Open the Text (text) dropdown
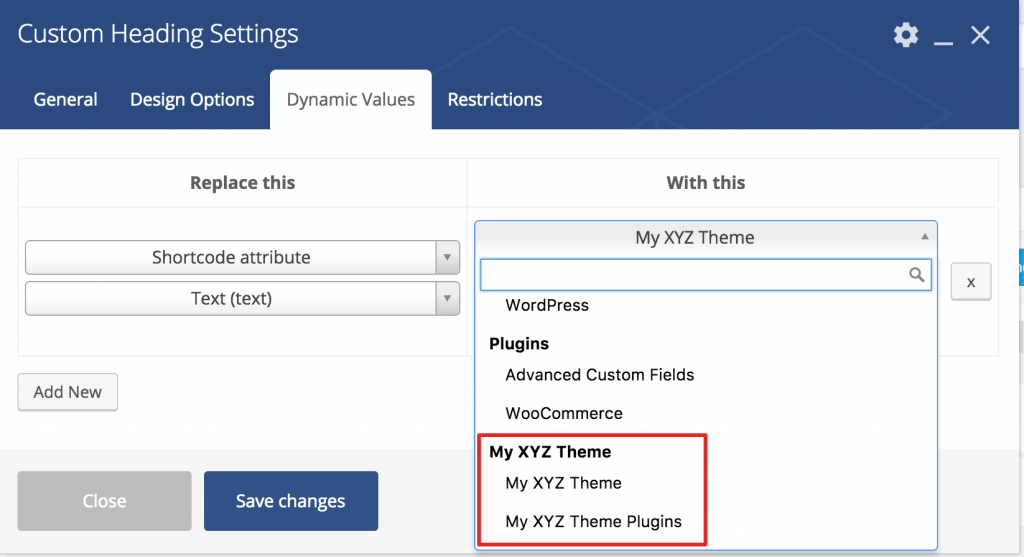The height and width of the screenshot is (557, 1024). click(x=242, y=298)
